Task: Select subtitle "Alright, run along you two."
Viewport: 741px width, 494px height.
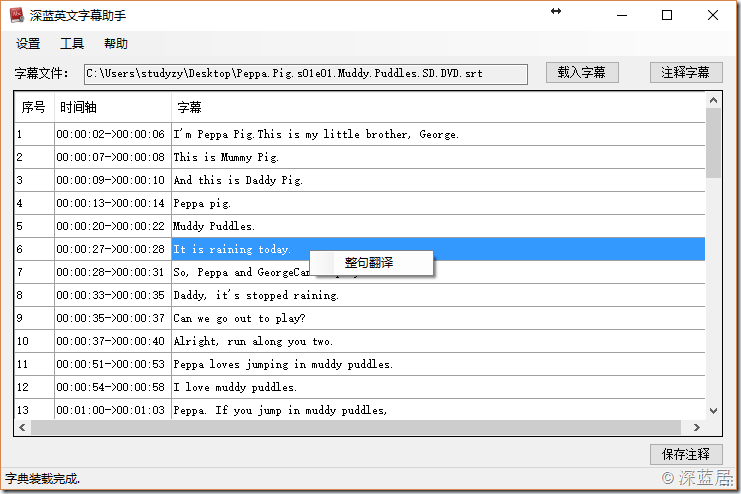Action: tap(438, 341)
